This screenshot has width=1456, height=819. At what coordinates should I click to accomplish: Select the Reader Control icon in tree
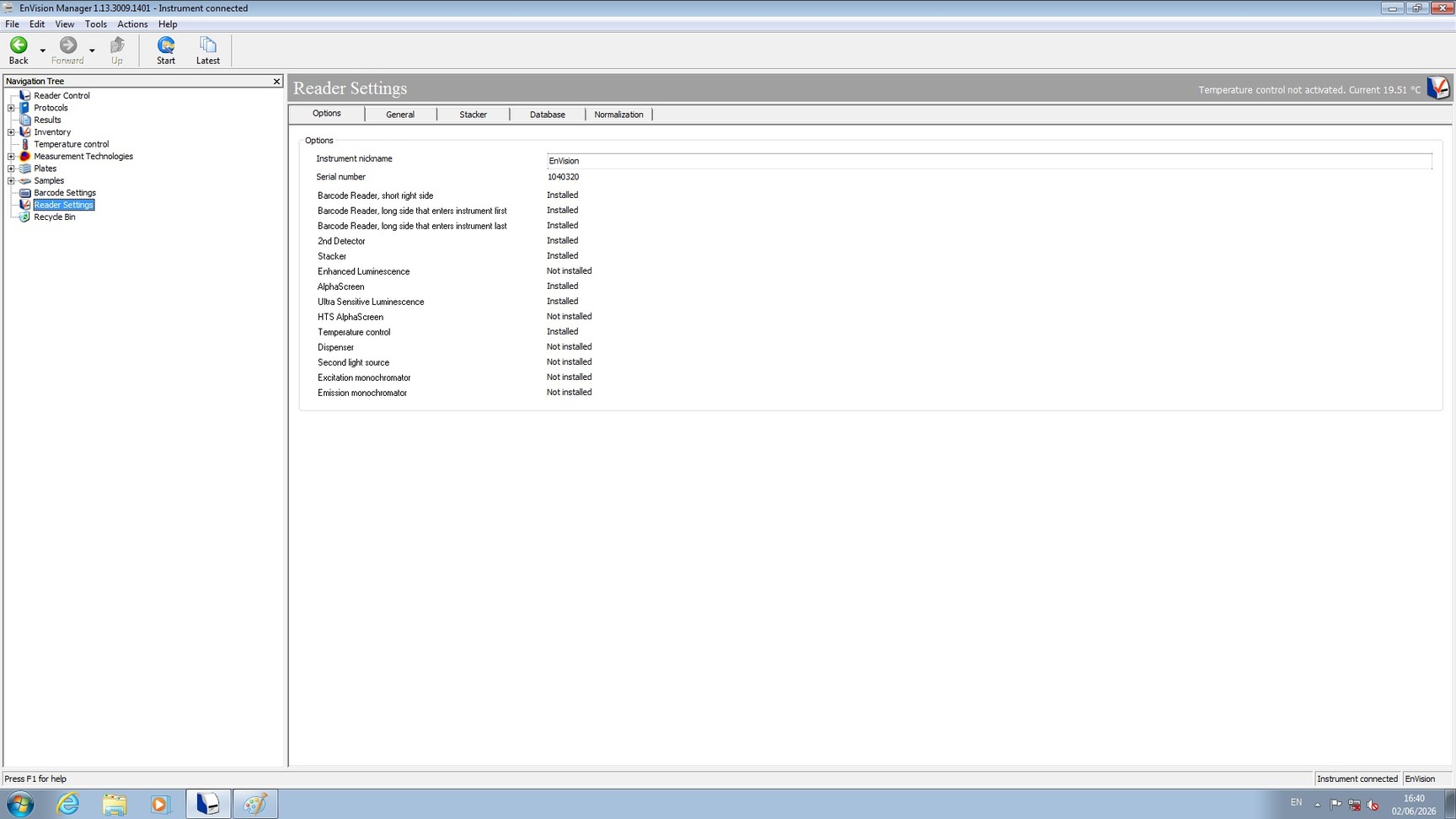coord(24,95)
